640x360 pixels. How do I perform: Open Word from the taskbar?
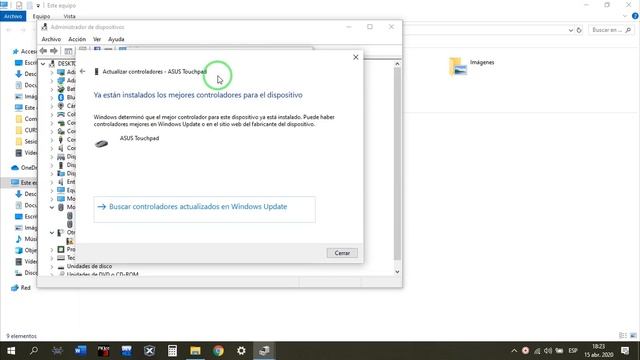[80, 351]
